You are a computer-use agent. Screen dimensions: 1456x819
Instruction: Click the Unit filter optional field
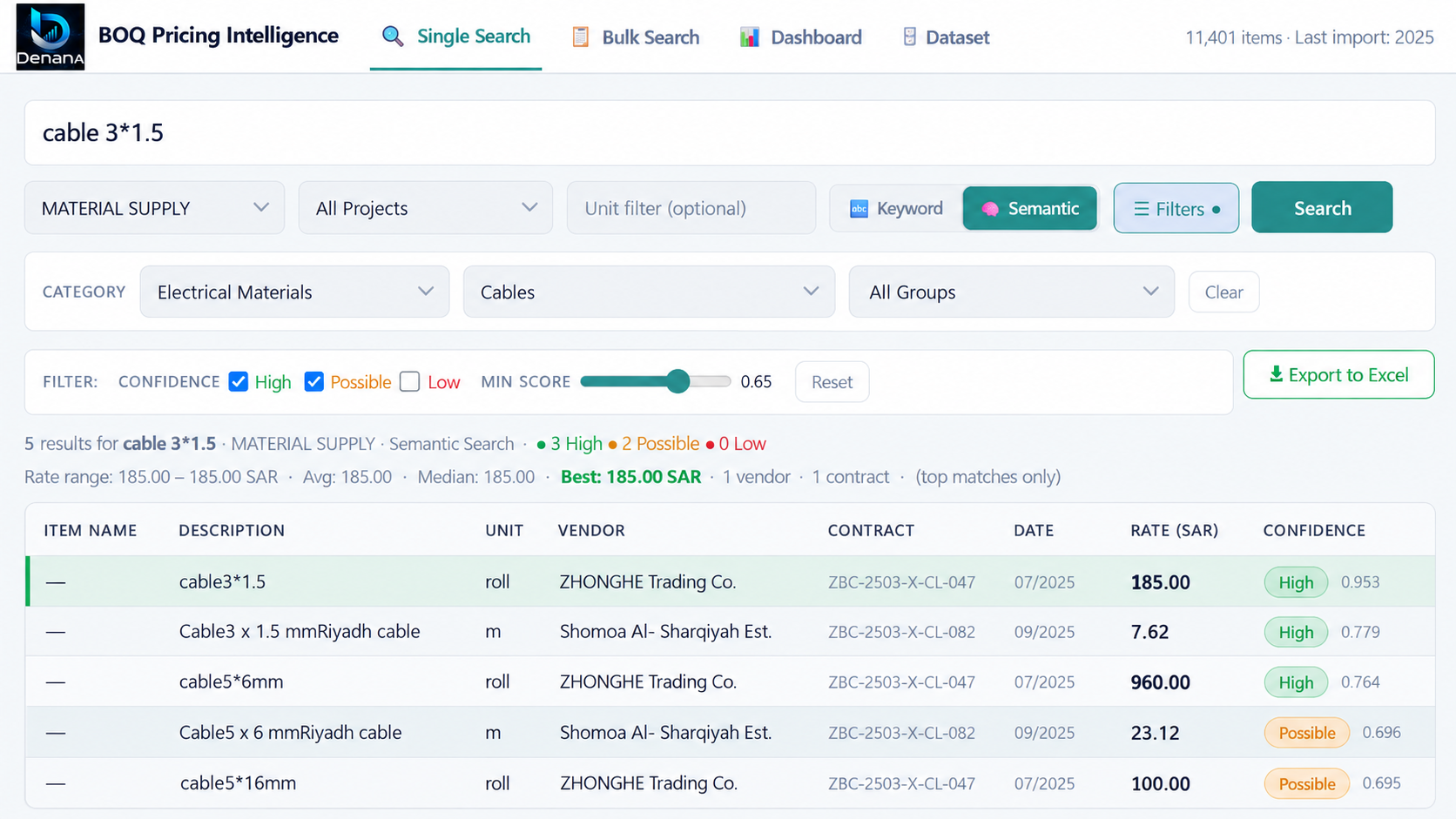pos(691,208)
